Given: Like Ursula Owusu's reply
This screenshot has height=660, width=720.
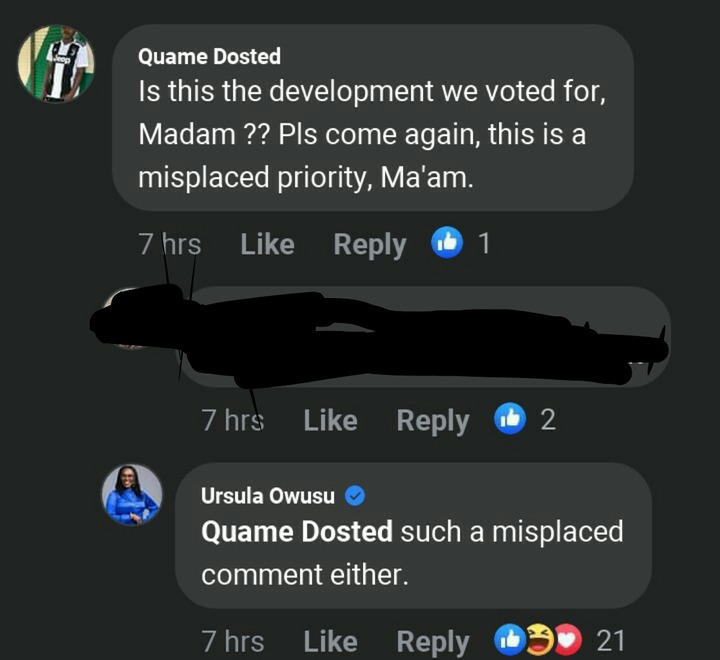Looking at the screenshot, I should (x=330, y=642).
